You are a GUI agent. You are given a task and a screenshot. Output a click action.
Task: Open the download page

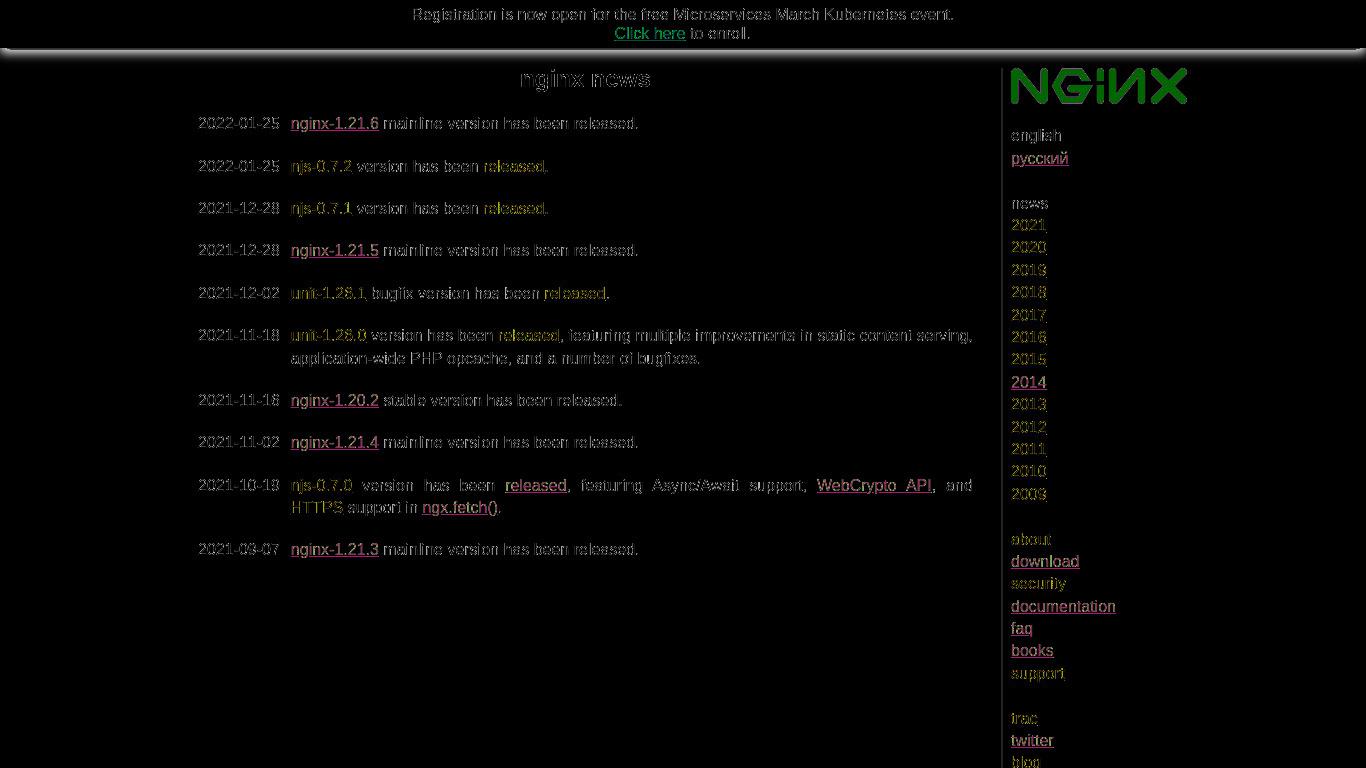click(x=1045, y=562)
